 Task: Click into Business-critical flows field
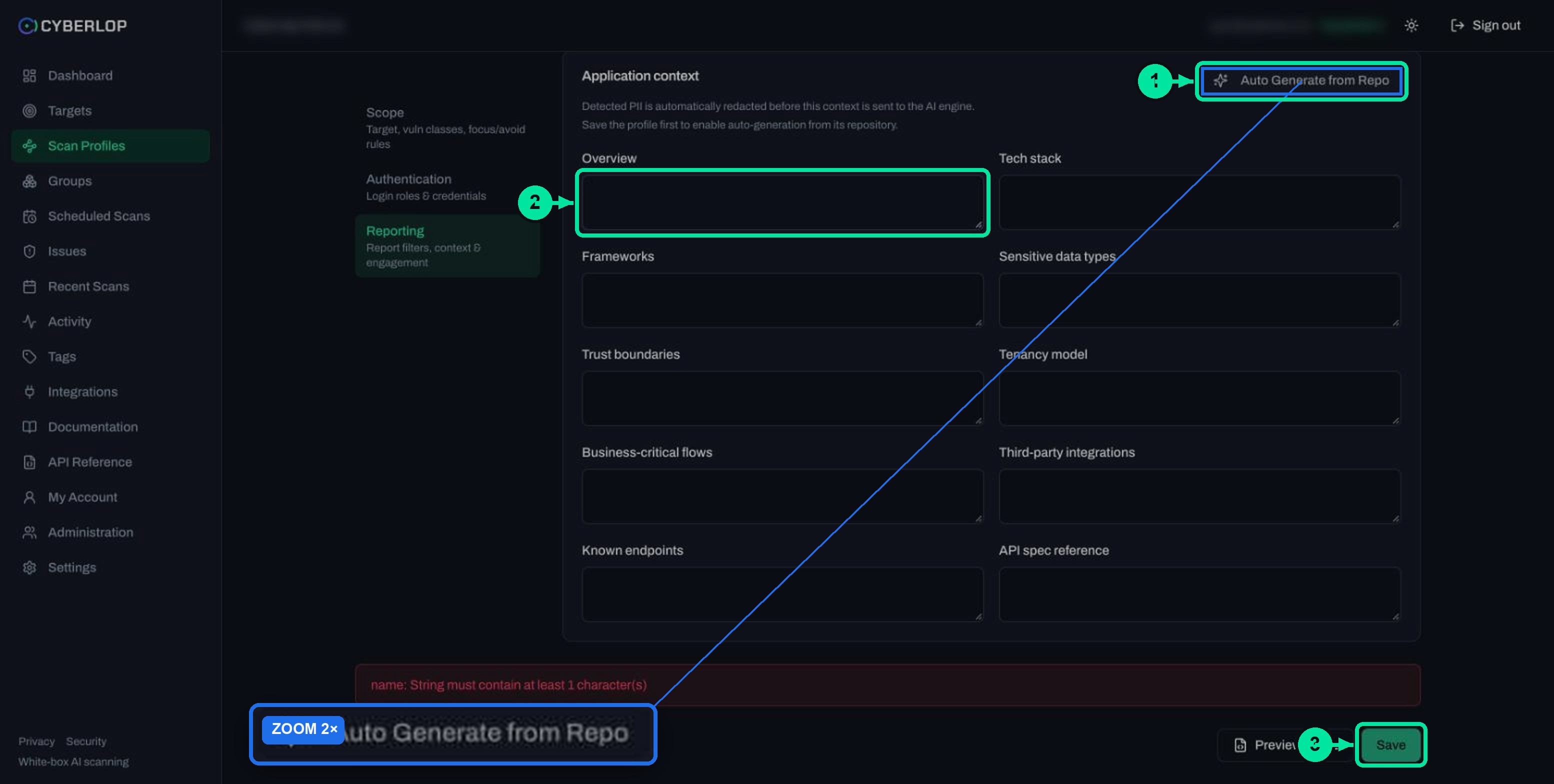[782, 496]
